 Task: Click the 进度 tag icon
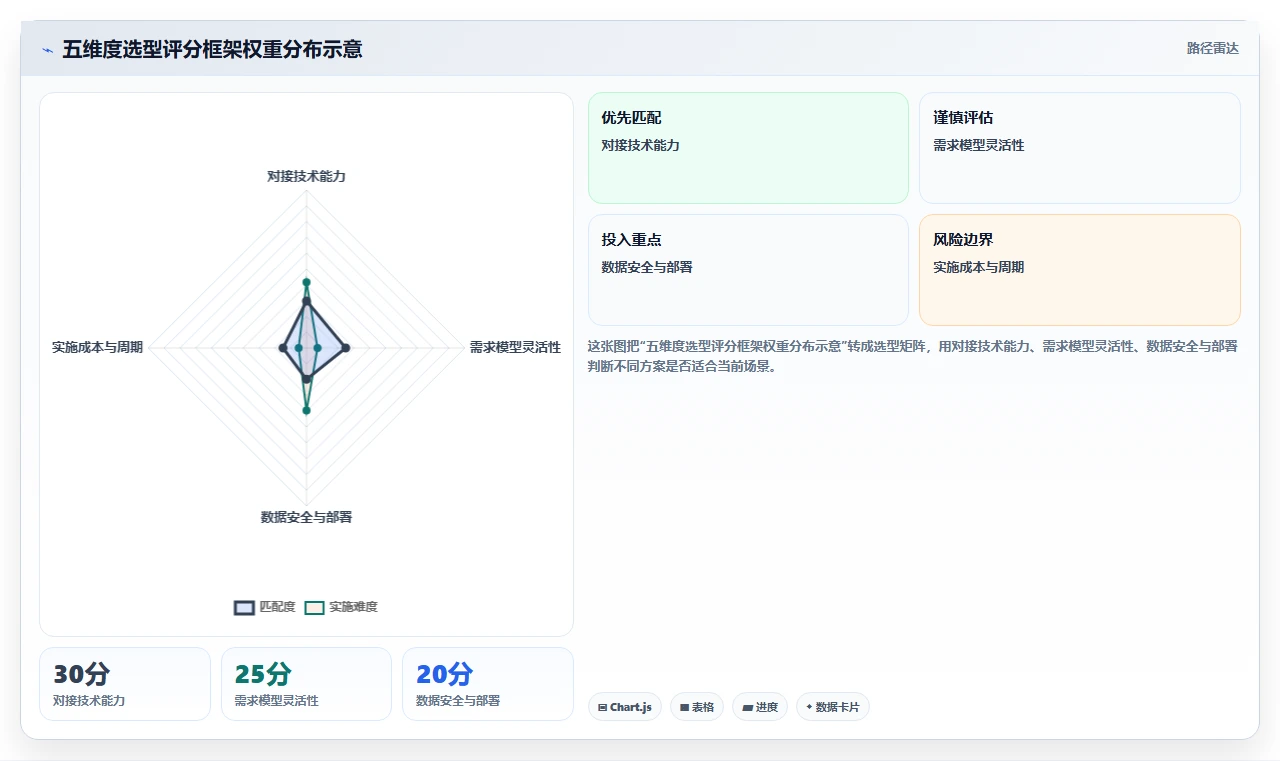747,707
